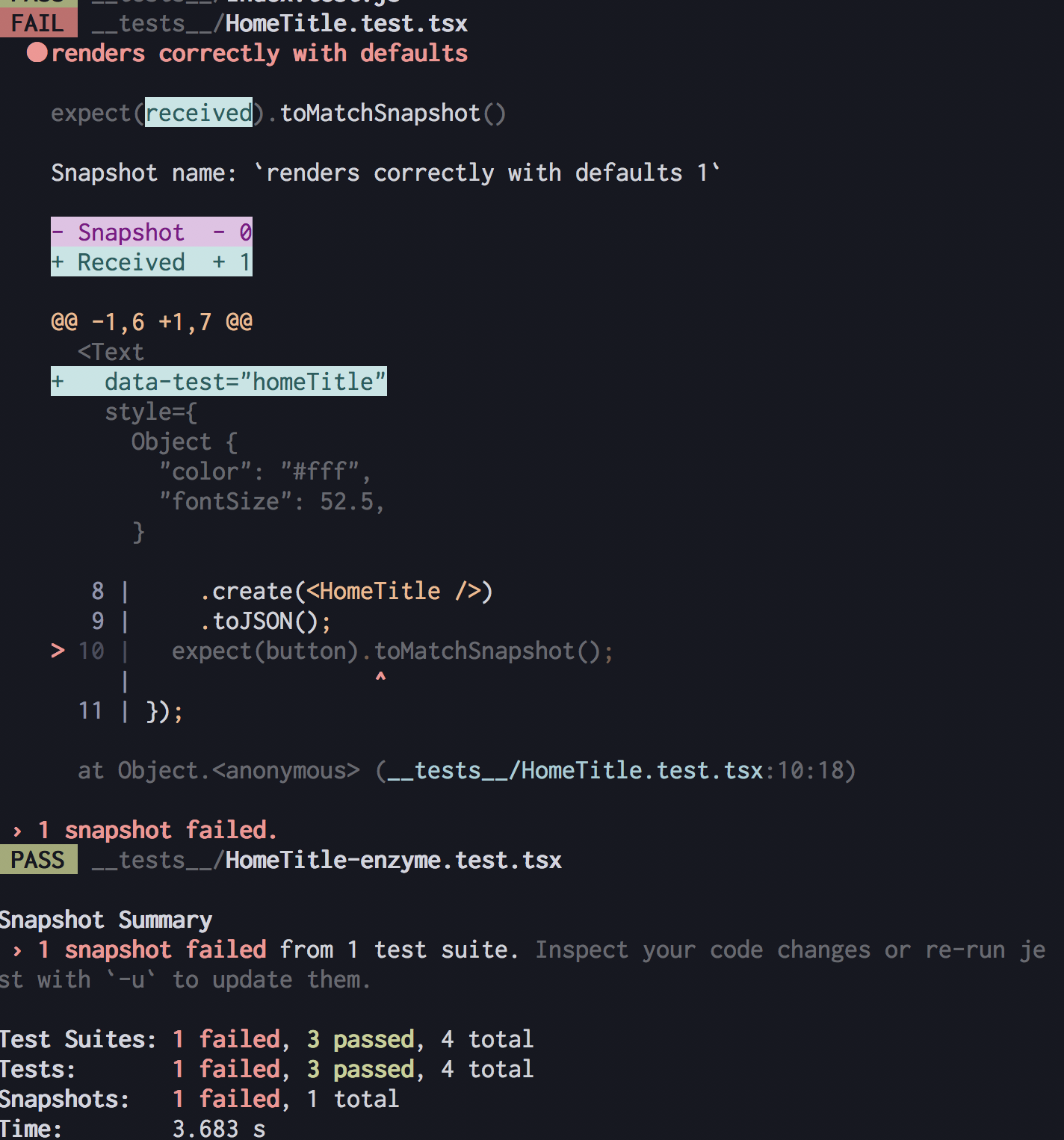Click the plus sign before data-test line
The height and width of the screenshot is (1140, 1064).
coord(58,382)
